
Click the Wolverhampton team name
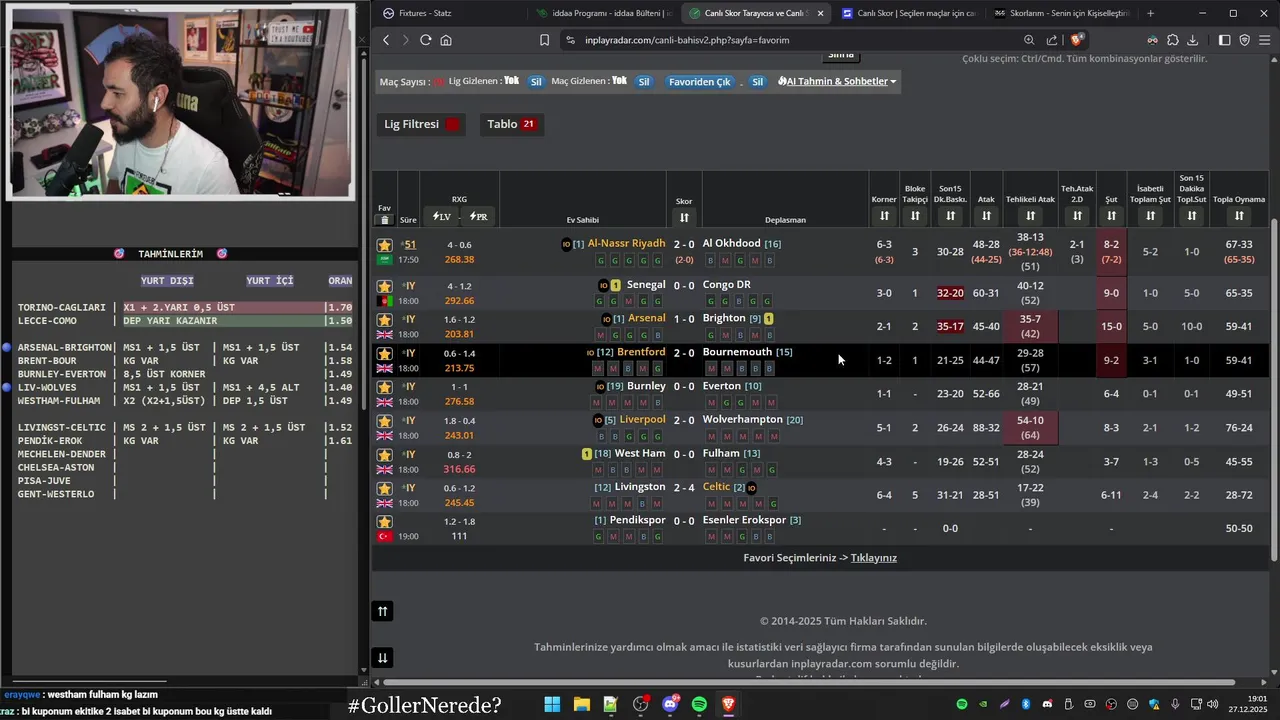click(742, 419)
